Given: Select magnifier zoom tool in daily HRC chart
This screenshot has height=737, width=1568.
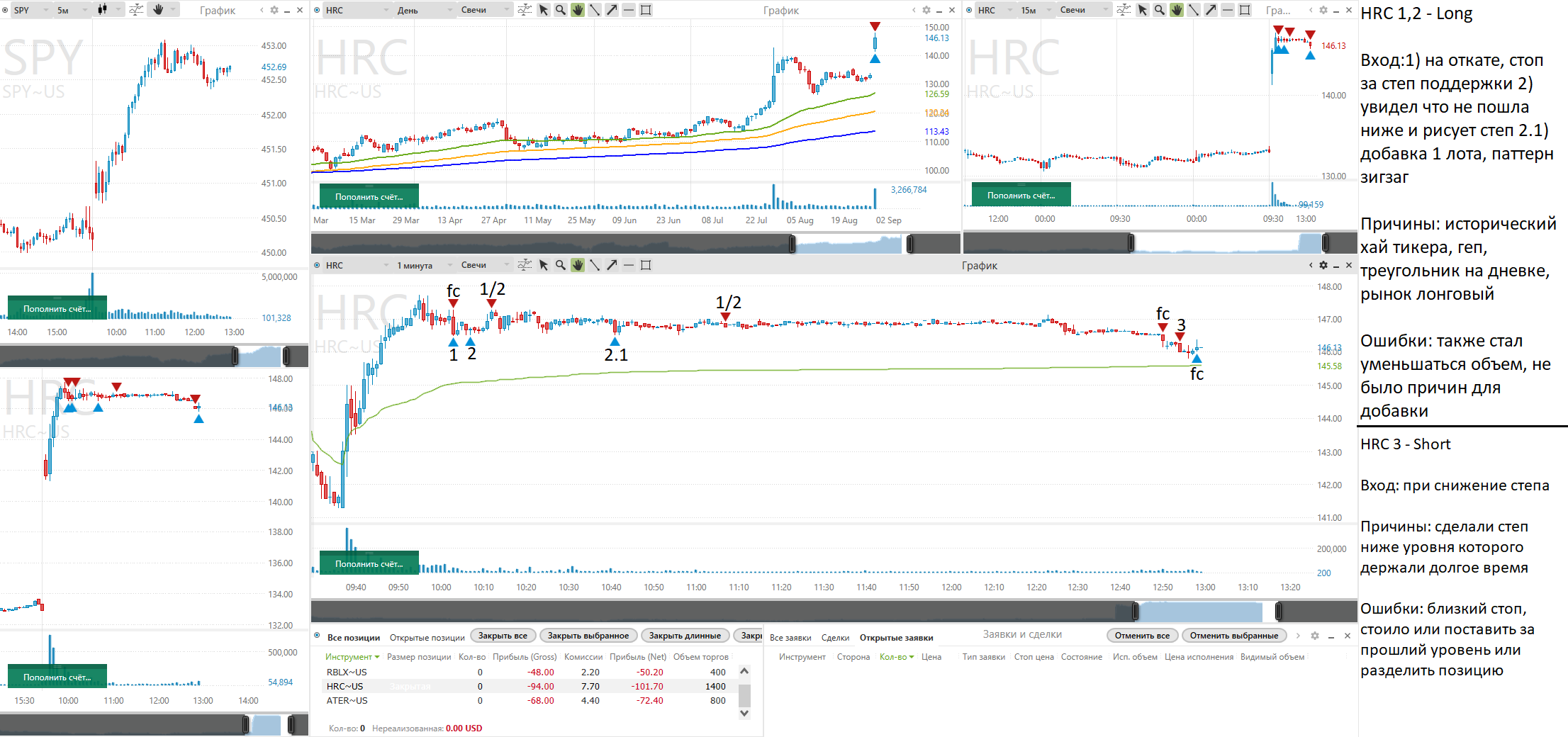Looking at the screenshot, I should [x=561, y=10].
